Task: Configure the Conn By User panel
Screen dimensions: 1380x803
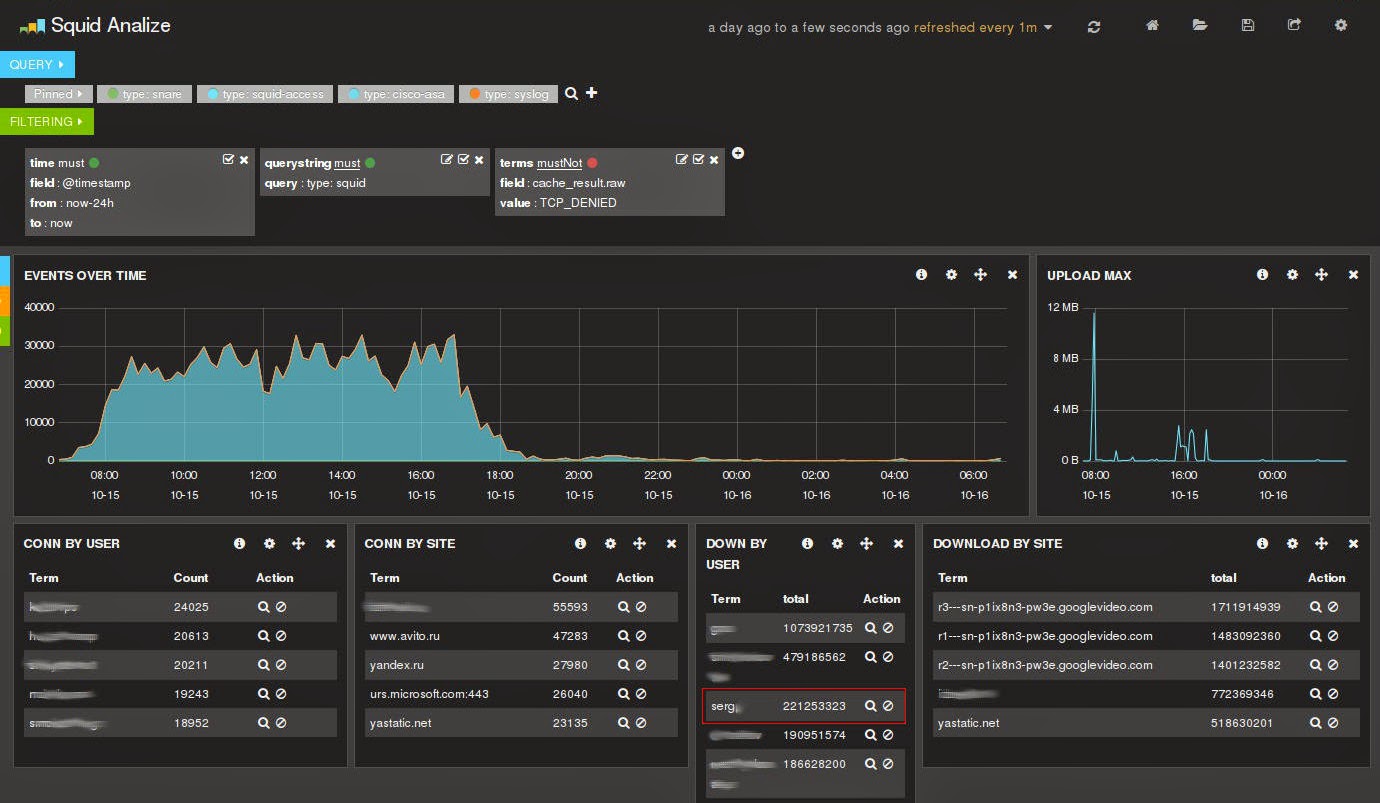Action: (269, 543)
